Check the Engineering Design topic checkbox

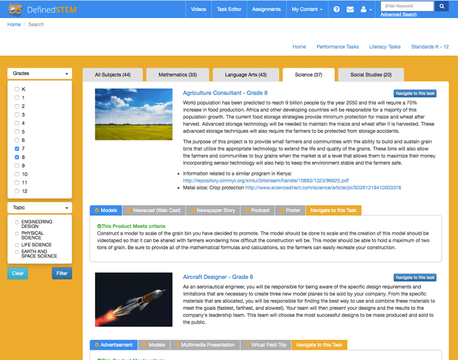[x=17, y=222]
